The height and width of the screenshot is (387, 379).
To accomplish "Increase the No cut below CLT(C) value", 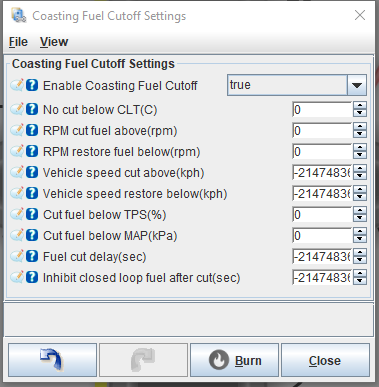I will pyautogui.click(x=360, y=106).
